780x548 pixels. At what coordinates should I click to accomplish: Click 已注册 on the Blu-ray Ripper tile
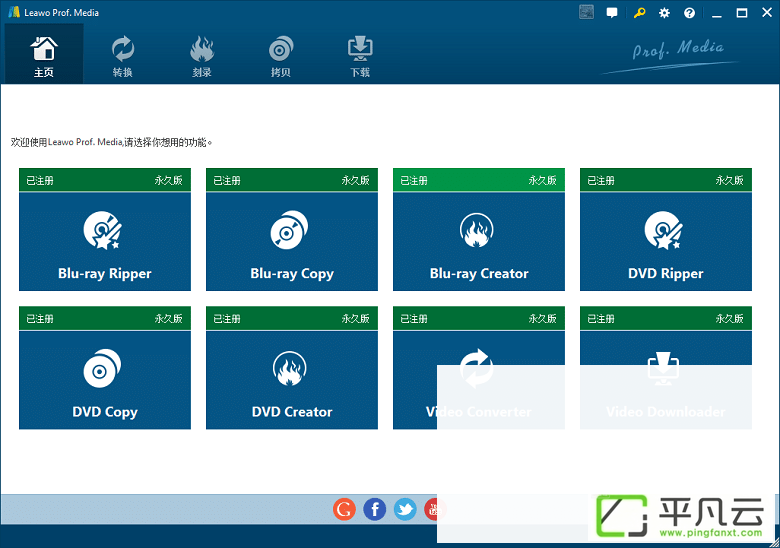[x=40, y=181]
